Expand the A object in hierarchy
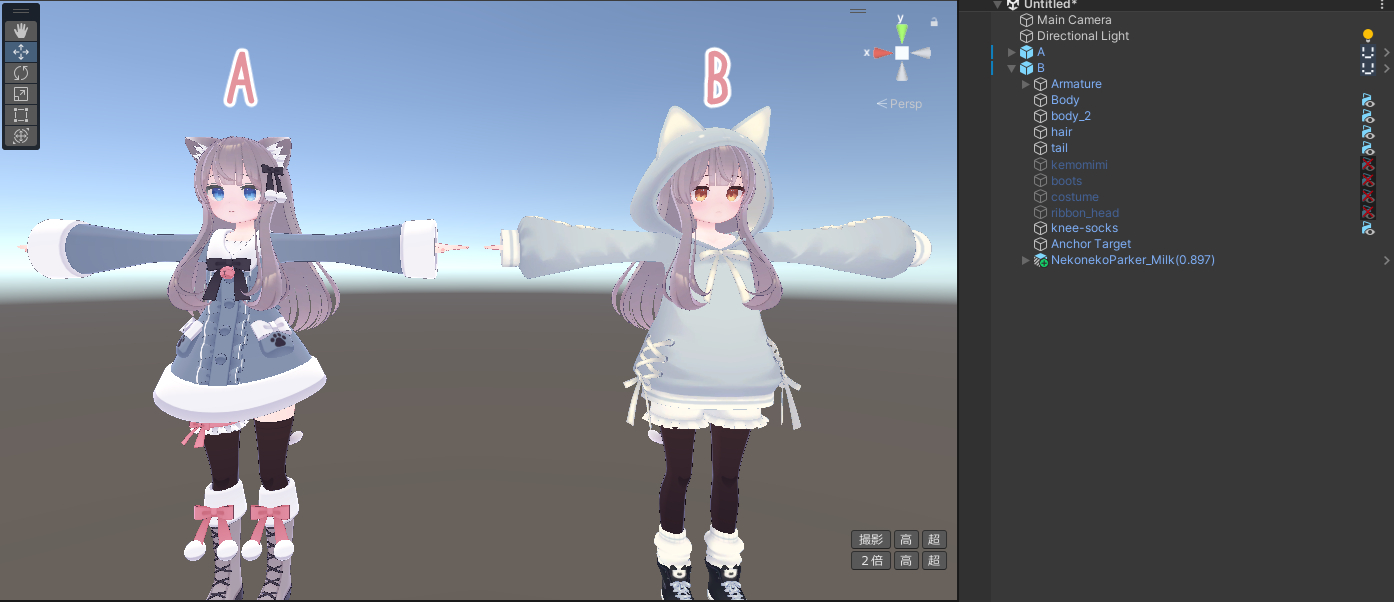Screen dimensions: 1394x602 1012,52
